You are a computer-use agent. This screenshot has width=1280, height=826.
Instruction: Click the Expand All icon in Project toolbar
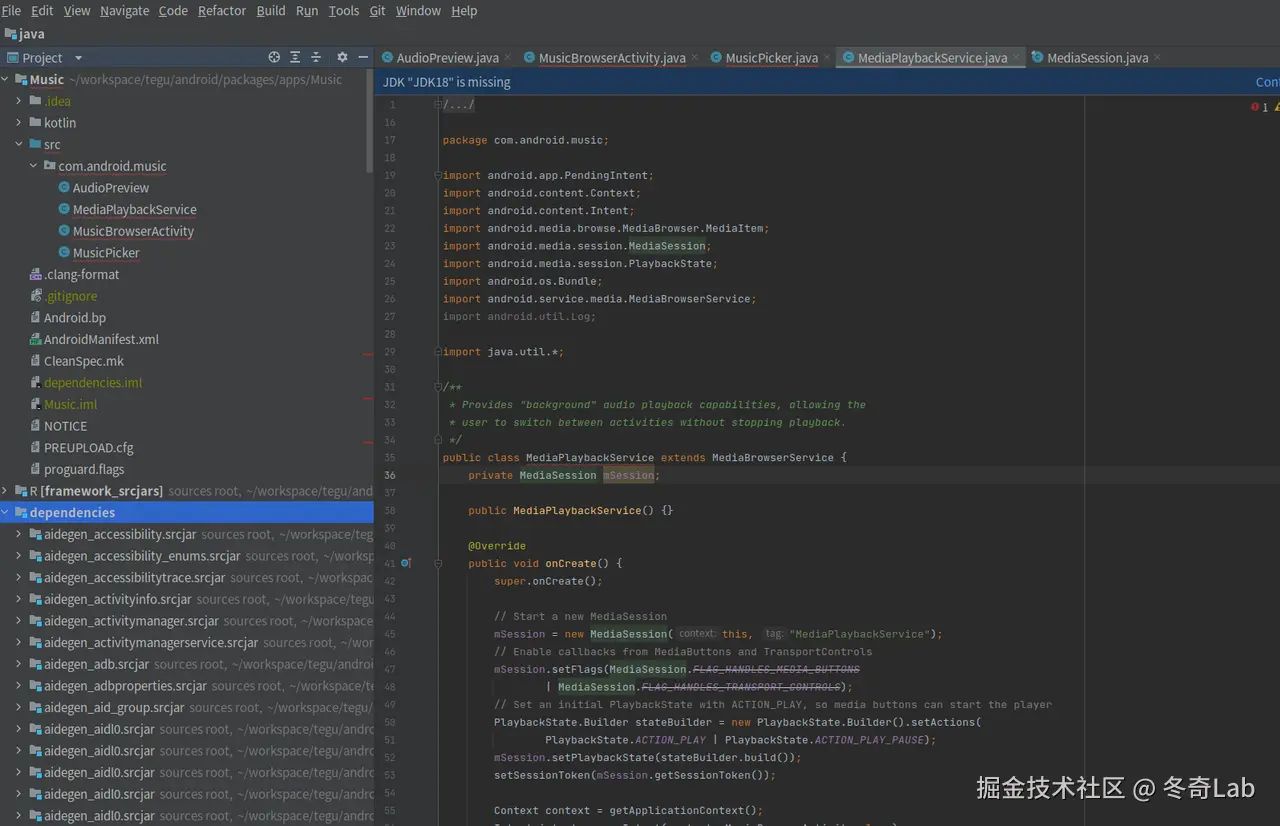(293, 57)
